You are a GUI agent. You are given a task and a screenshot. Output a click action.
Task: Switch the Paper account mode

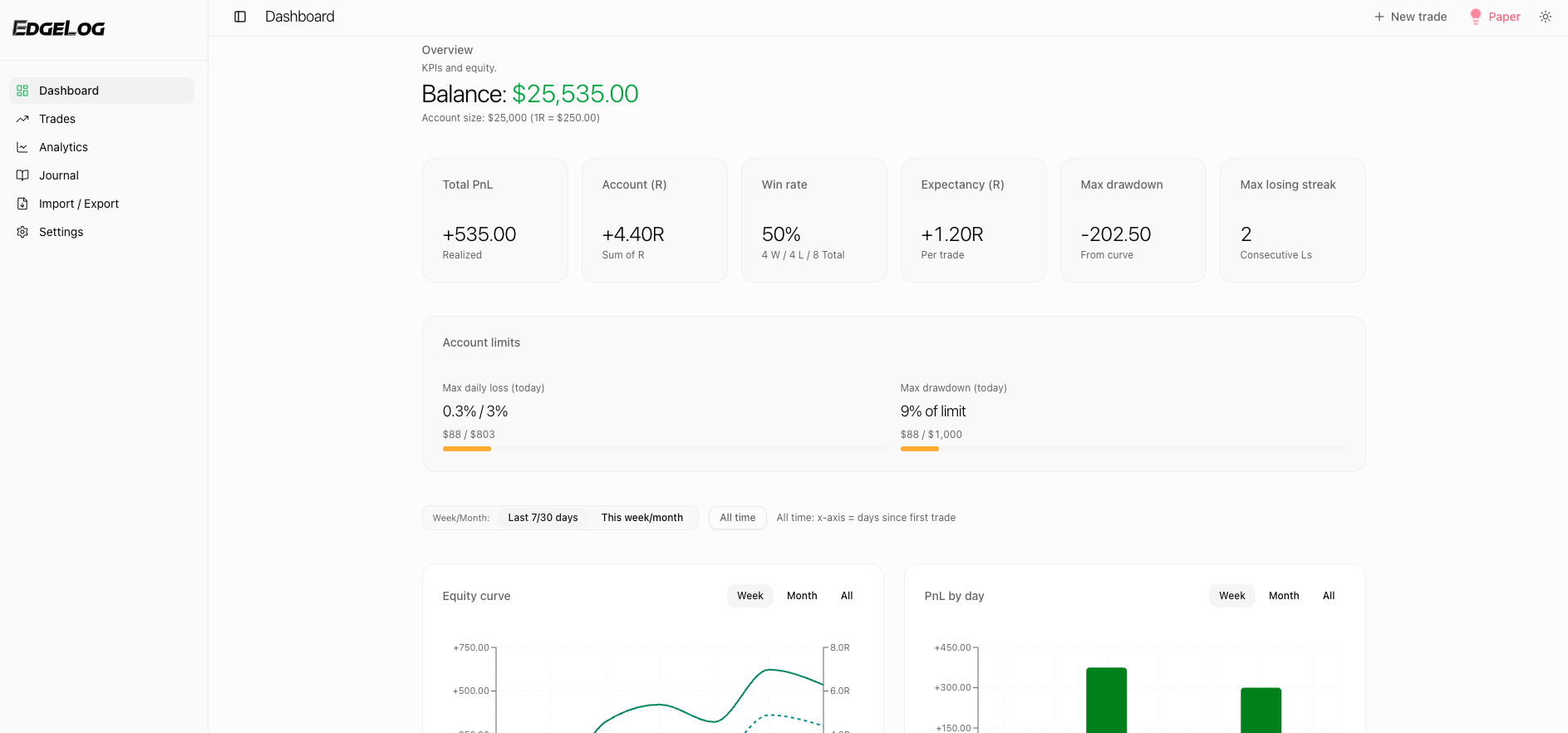click(1495, 17)
